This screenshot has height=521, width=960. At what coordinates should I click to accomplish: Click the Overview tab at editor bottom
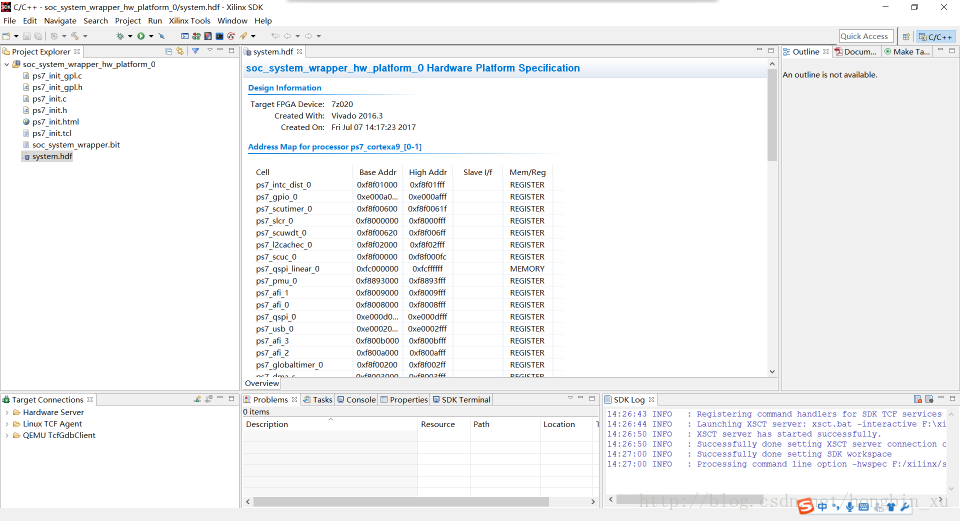click(261, 383)
